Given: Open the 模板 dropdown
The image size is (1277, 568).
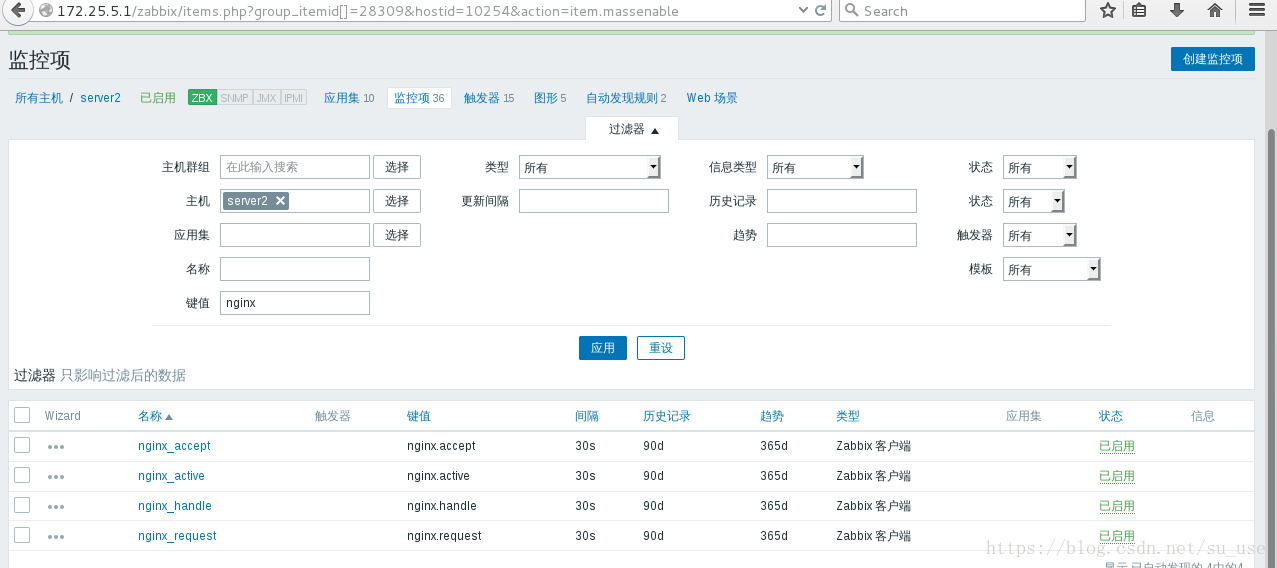Looking at the screenshot, I should tap(1051, 269).
